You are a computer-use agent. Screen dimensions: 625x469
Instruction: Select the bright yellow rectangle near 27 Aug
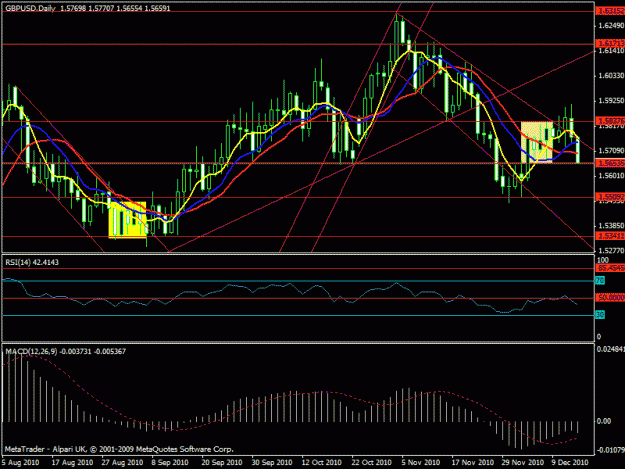(128, 220)
